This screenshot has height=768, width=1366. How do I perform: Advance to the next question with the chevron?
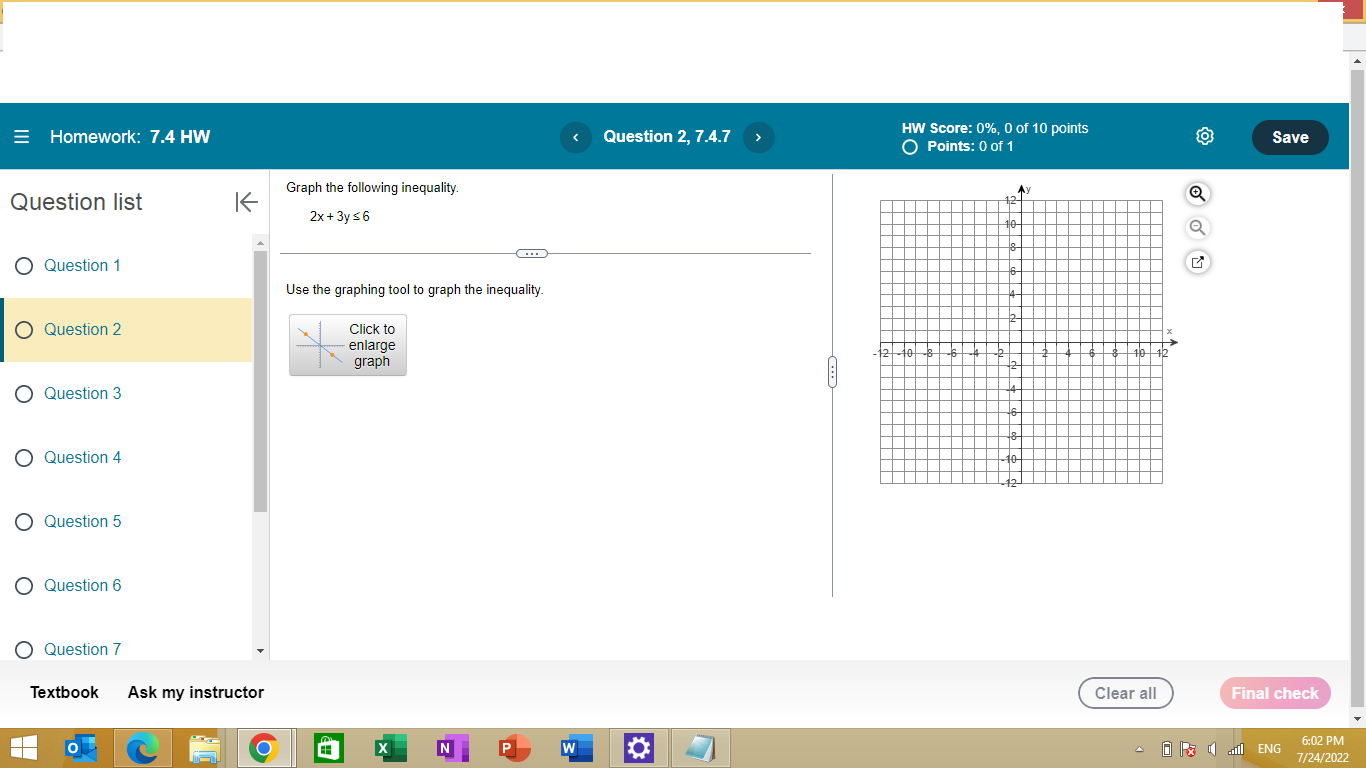tap(759, 137)
